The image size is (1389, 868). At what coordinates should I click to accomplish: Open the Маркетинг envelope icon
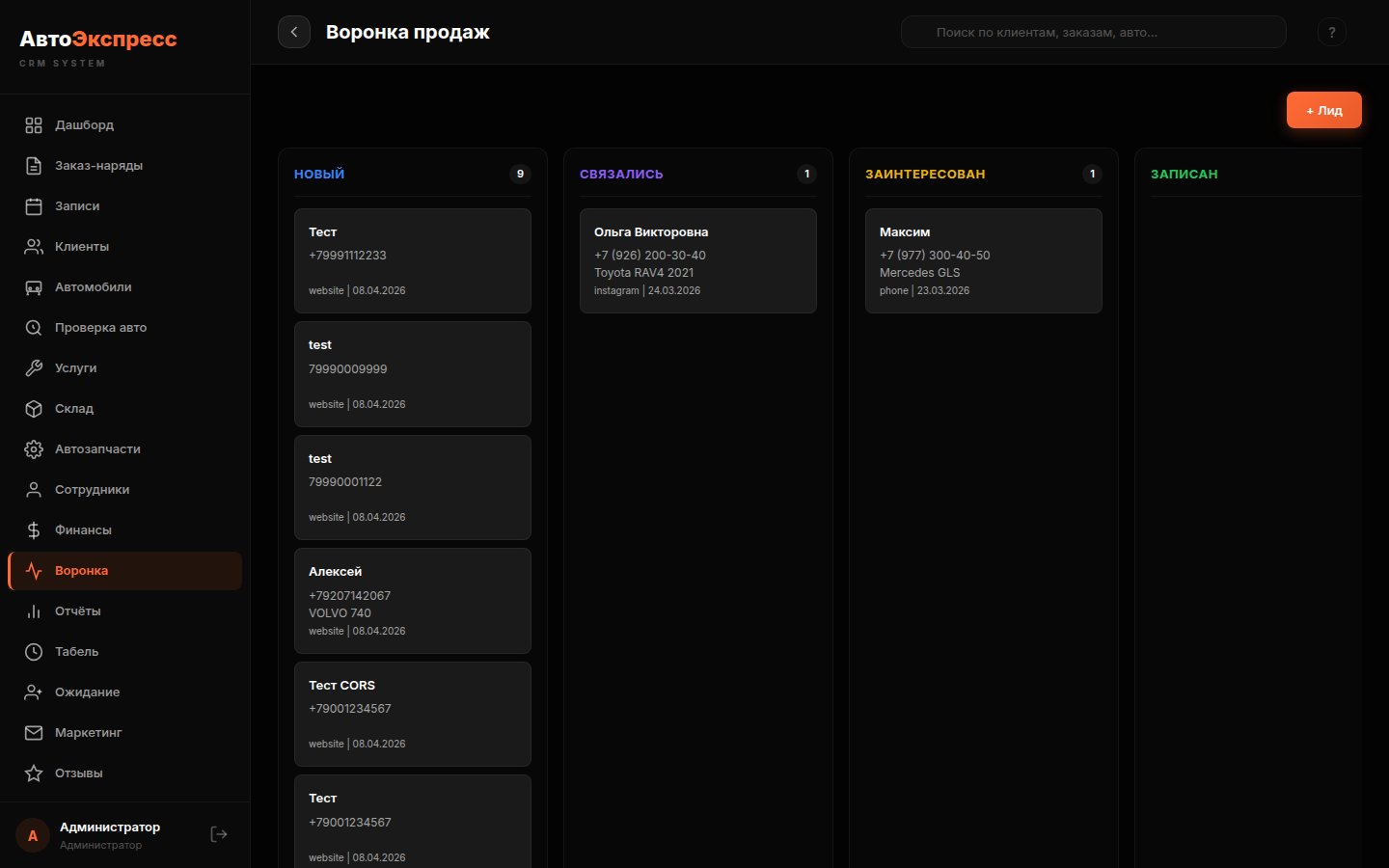click(34, 732)
